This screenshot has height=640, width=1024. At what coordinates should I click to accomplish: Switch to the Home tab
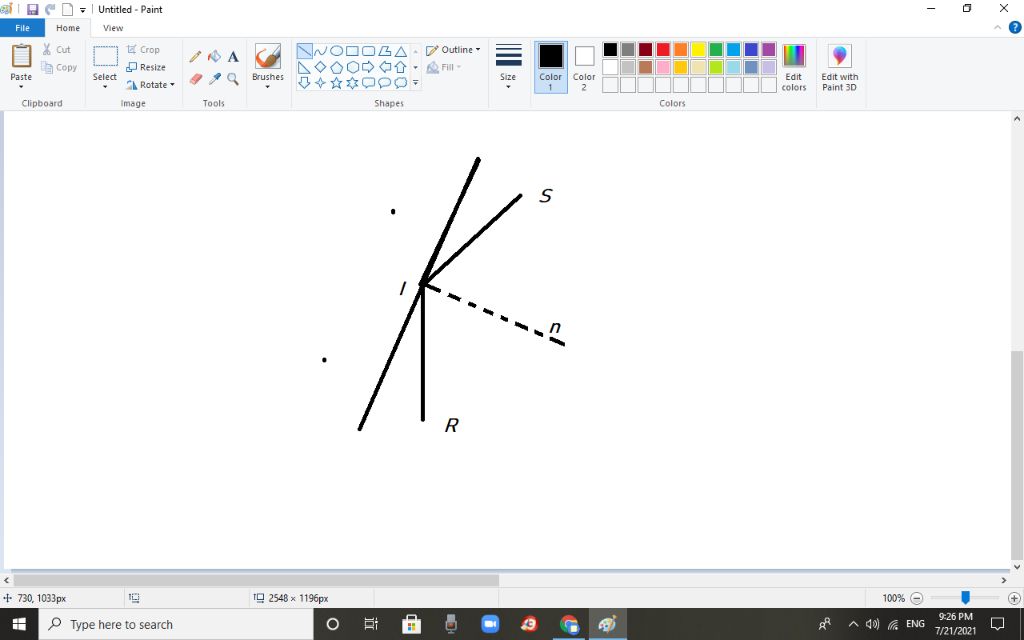click(x=68, y=28)
